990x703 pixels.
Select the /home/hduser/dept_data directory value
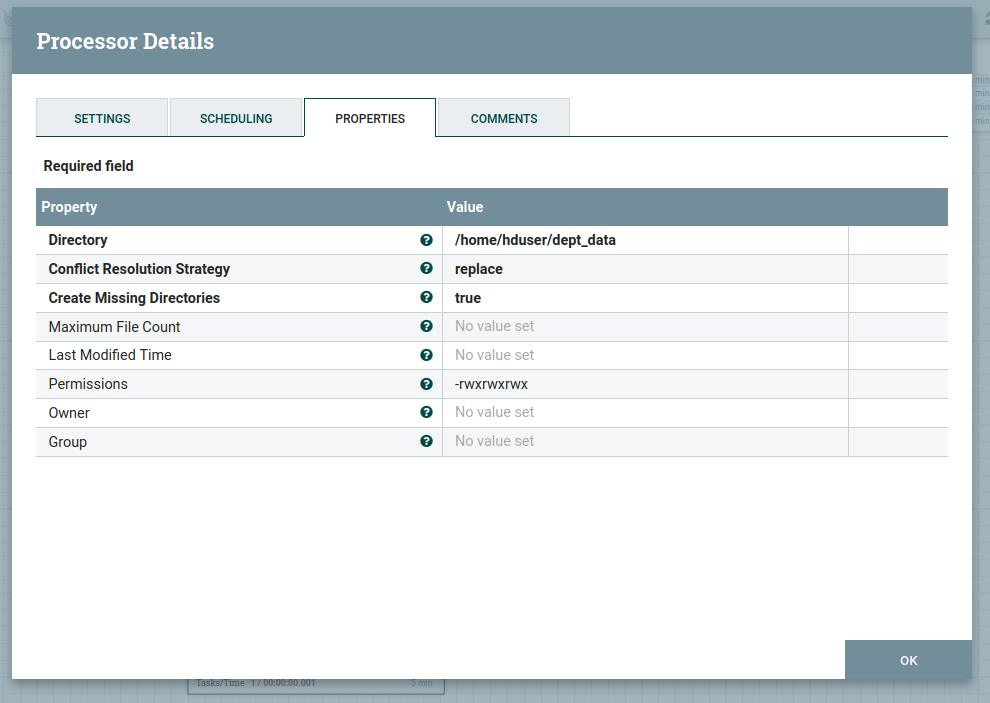(x=535, y=240)
